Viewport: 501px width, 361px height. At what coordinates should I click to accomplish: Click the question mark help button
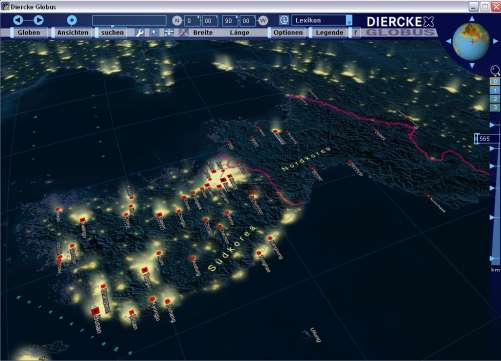[356, 33]
